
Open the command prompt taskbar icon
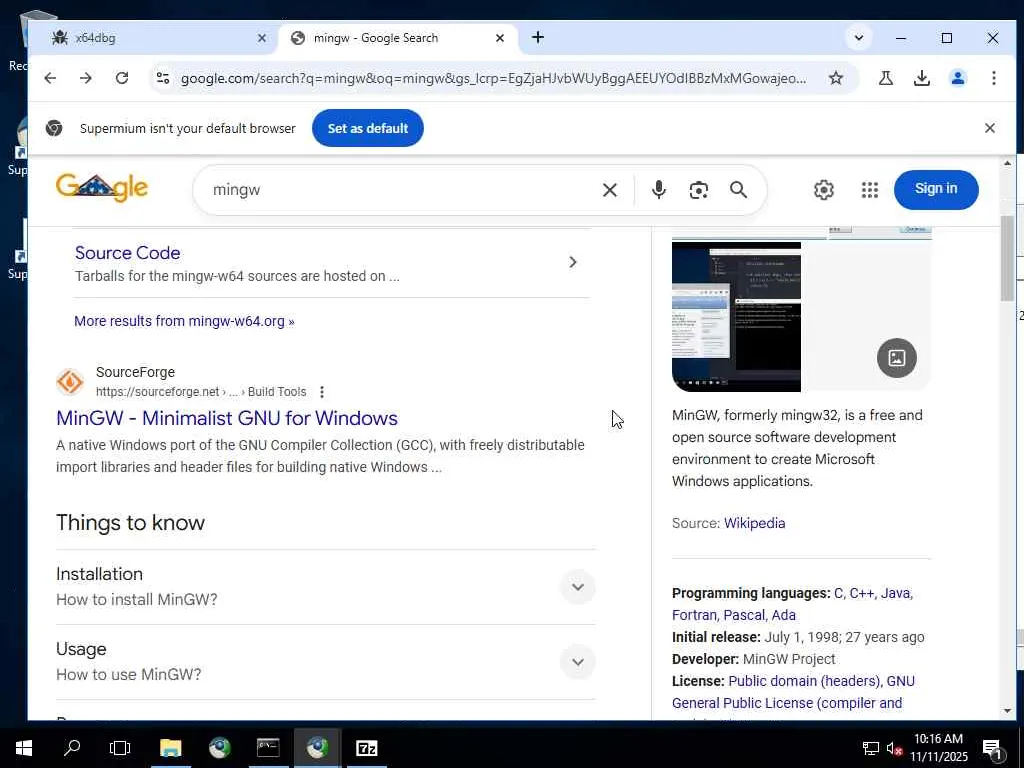tap(268, 748)
